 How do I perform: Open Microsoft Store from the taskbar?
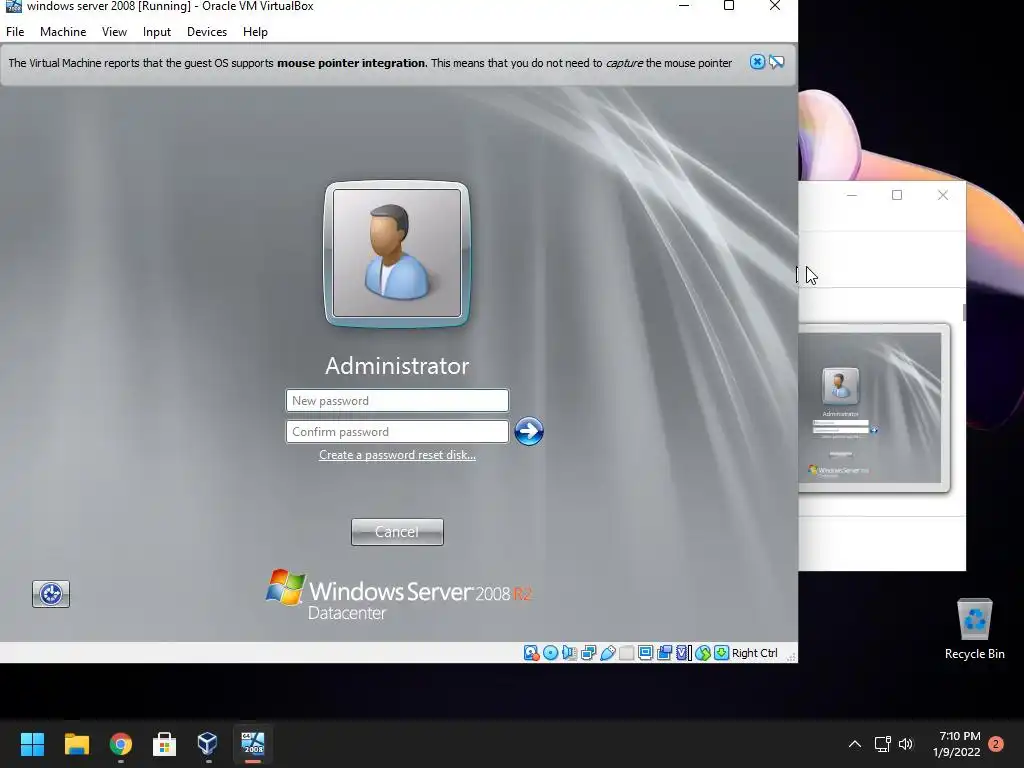[x=164, y=744]
